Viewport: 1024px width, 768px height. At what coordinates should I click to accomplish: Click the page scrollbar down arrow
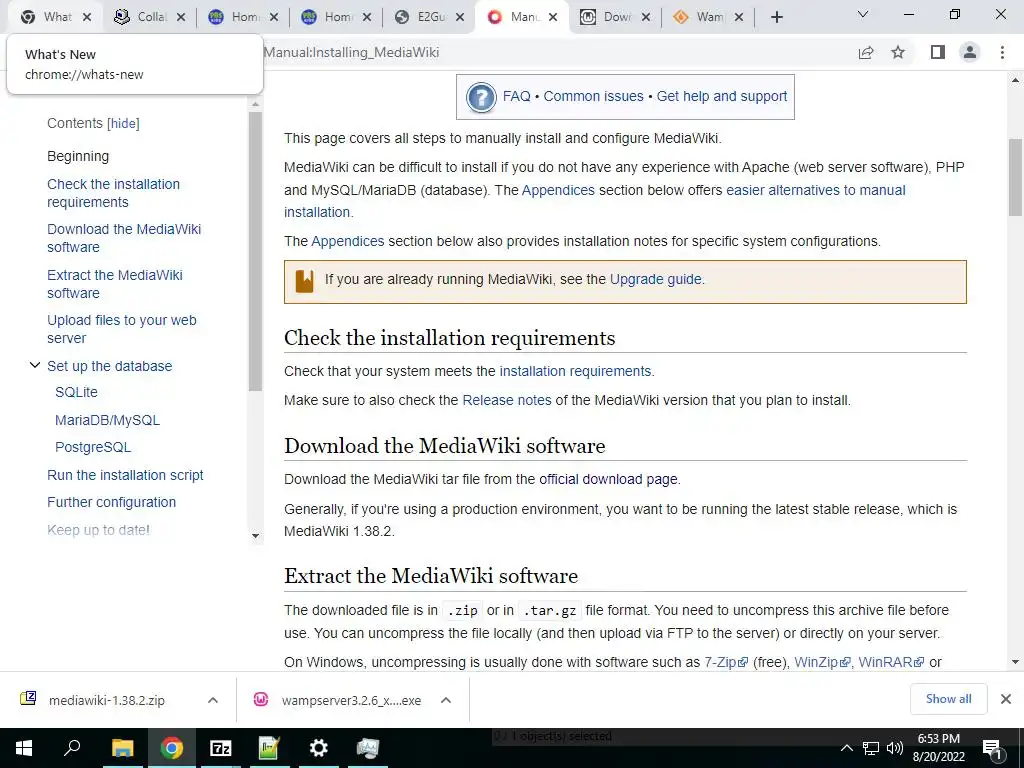point(1015,662)
